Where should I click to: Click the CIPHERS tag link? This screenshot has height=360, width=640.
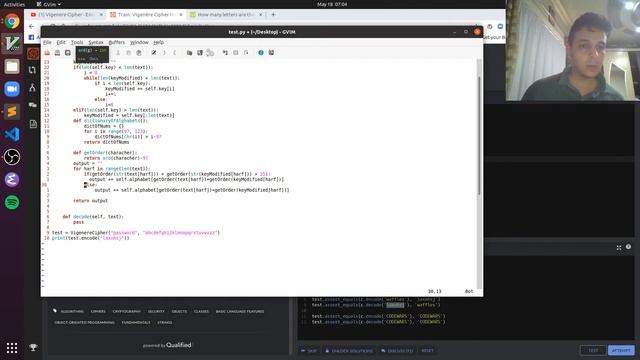click(98, 311)
